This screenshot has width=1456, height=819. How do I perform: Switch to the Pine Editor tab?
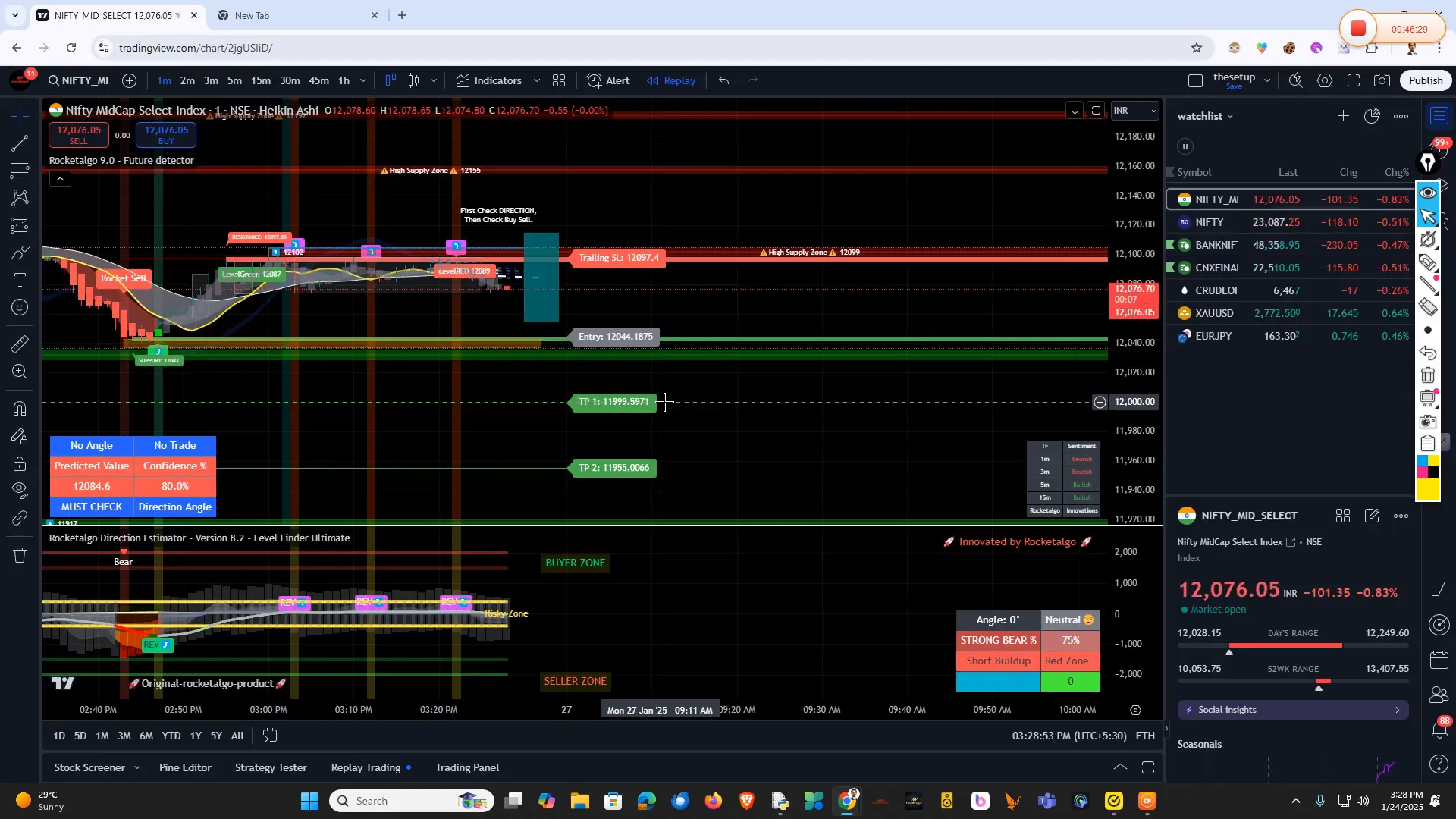(x=184, y=767)
